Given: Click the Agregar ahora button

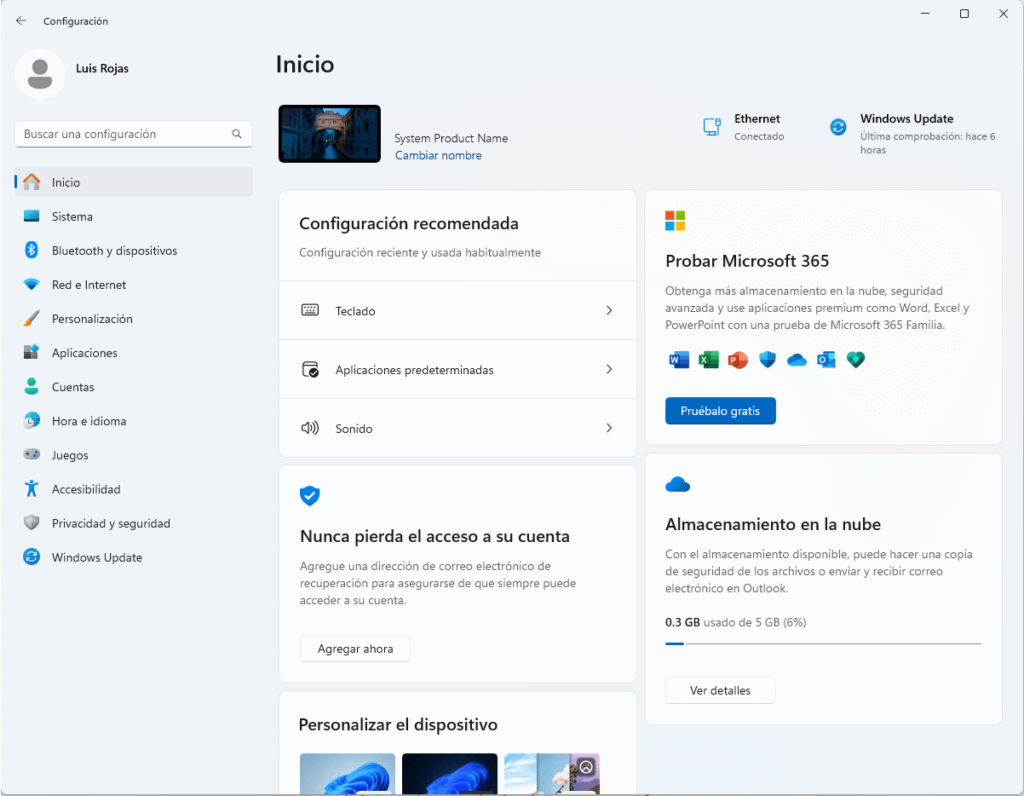Looking at the screenshot, I should point(355,649).
